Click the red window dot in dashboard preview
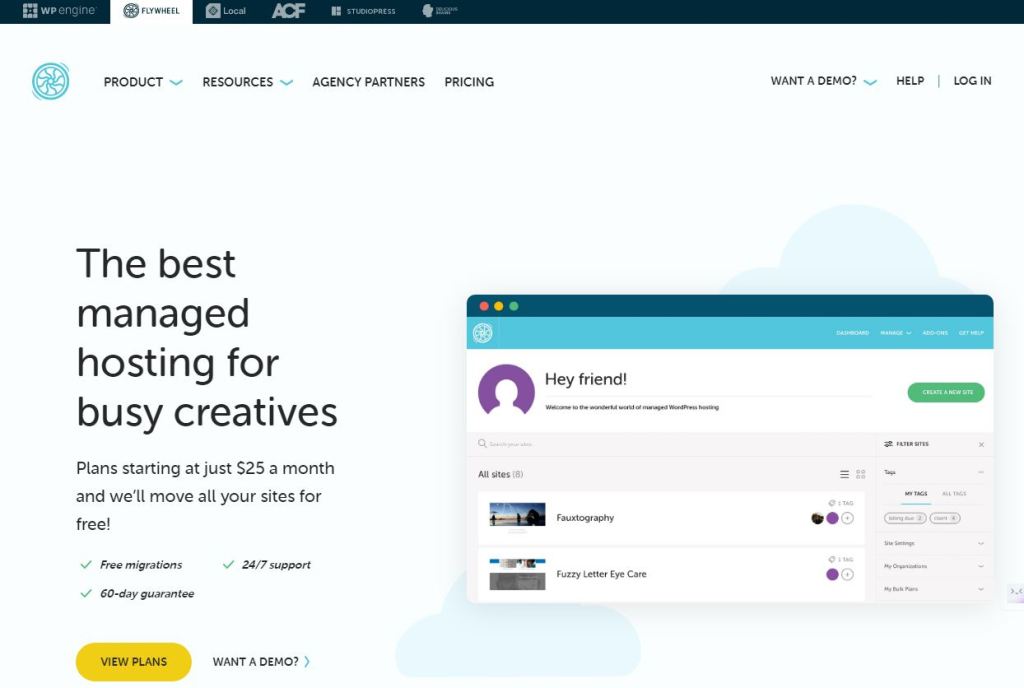The image size is (1024, 688). click(484, 306)
